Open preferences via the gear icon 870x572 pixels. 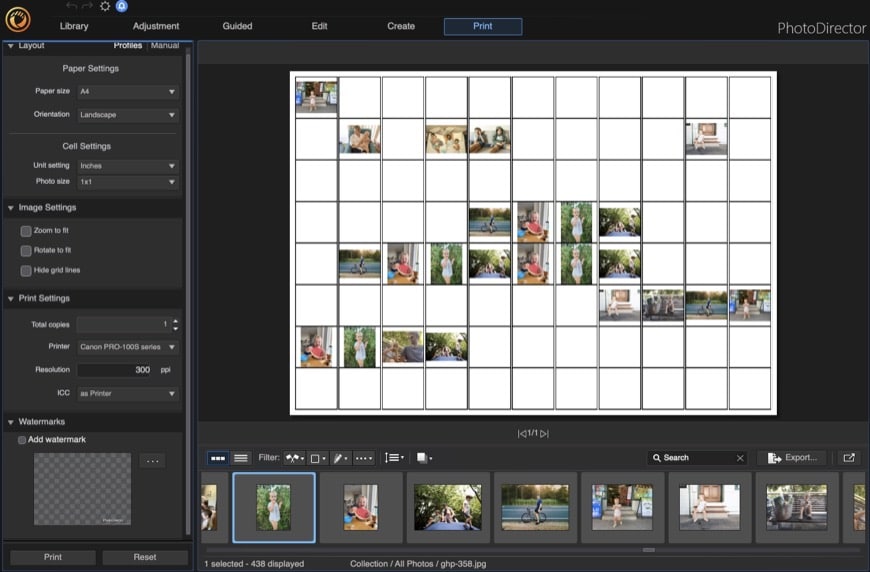pyautogui.click(x=105, y=6)
